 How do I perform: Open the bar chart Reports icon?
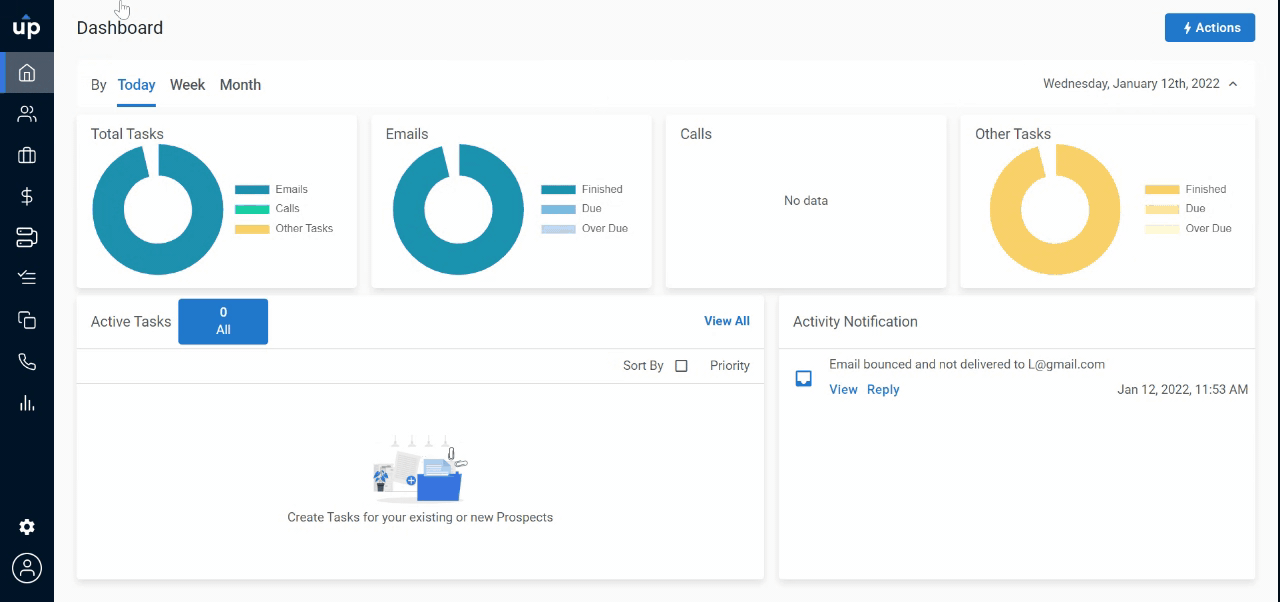coord(27,403)
